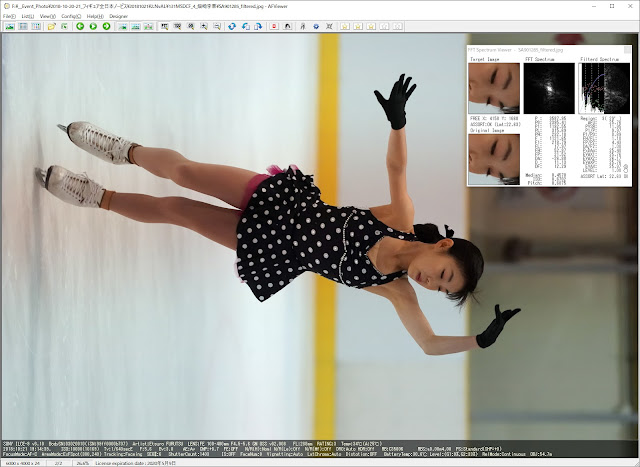Switch to split list view mode
This screenshot has height=467, width=640.
(23, 26)
